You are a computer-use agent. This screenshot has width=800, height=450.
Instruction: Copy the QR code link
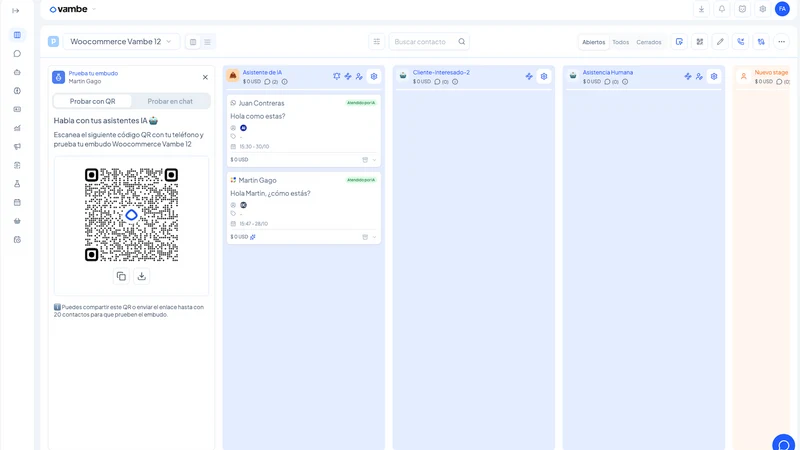coord(121,276)
